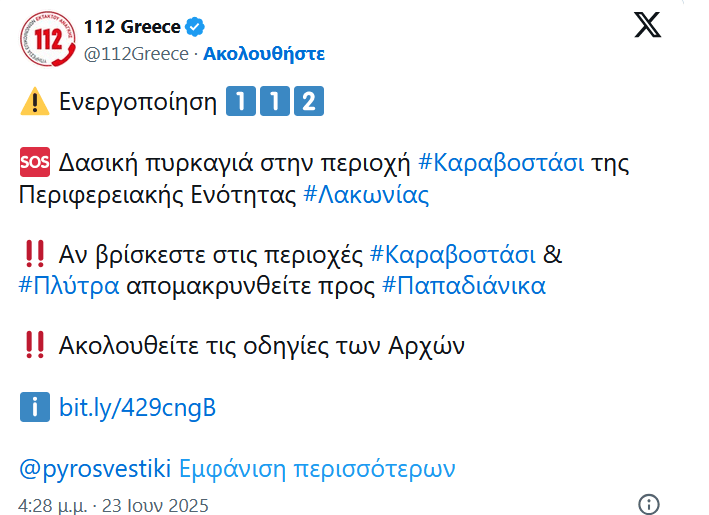Viewport: 709px width, 515px height.
Task: Click the blue information emoji icon
Action: pyautogui.click(x=34, y=407)
